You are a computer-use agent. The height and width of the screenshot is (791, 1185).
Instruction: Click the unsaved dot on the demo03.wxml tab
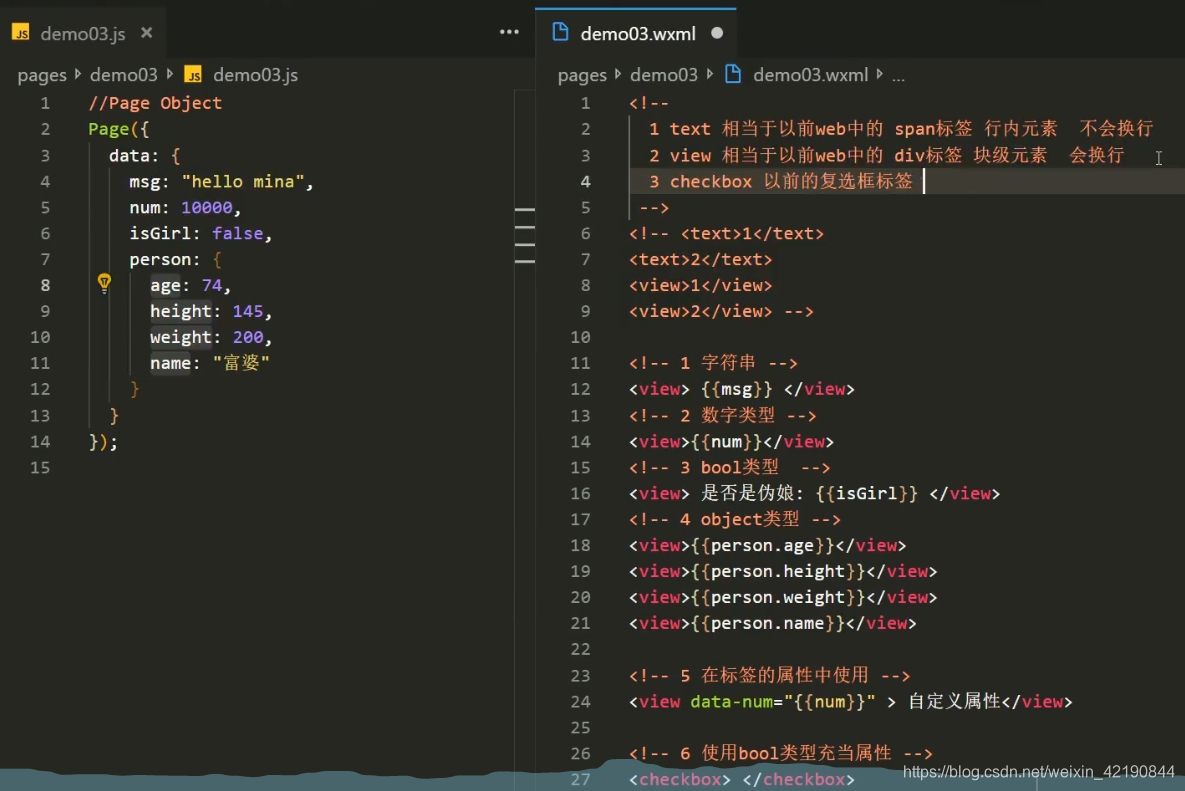(717, 33)
